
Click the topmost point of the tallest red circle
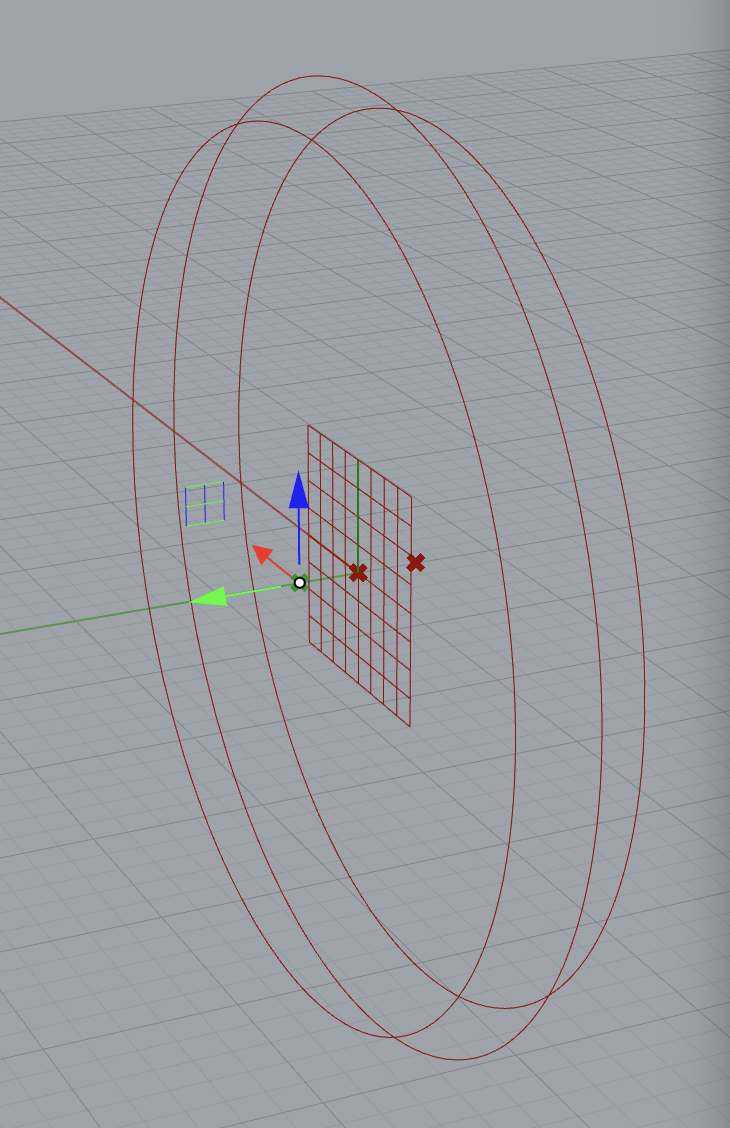pyautogui.click(x=320, y=76)
